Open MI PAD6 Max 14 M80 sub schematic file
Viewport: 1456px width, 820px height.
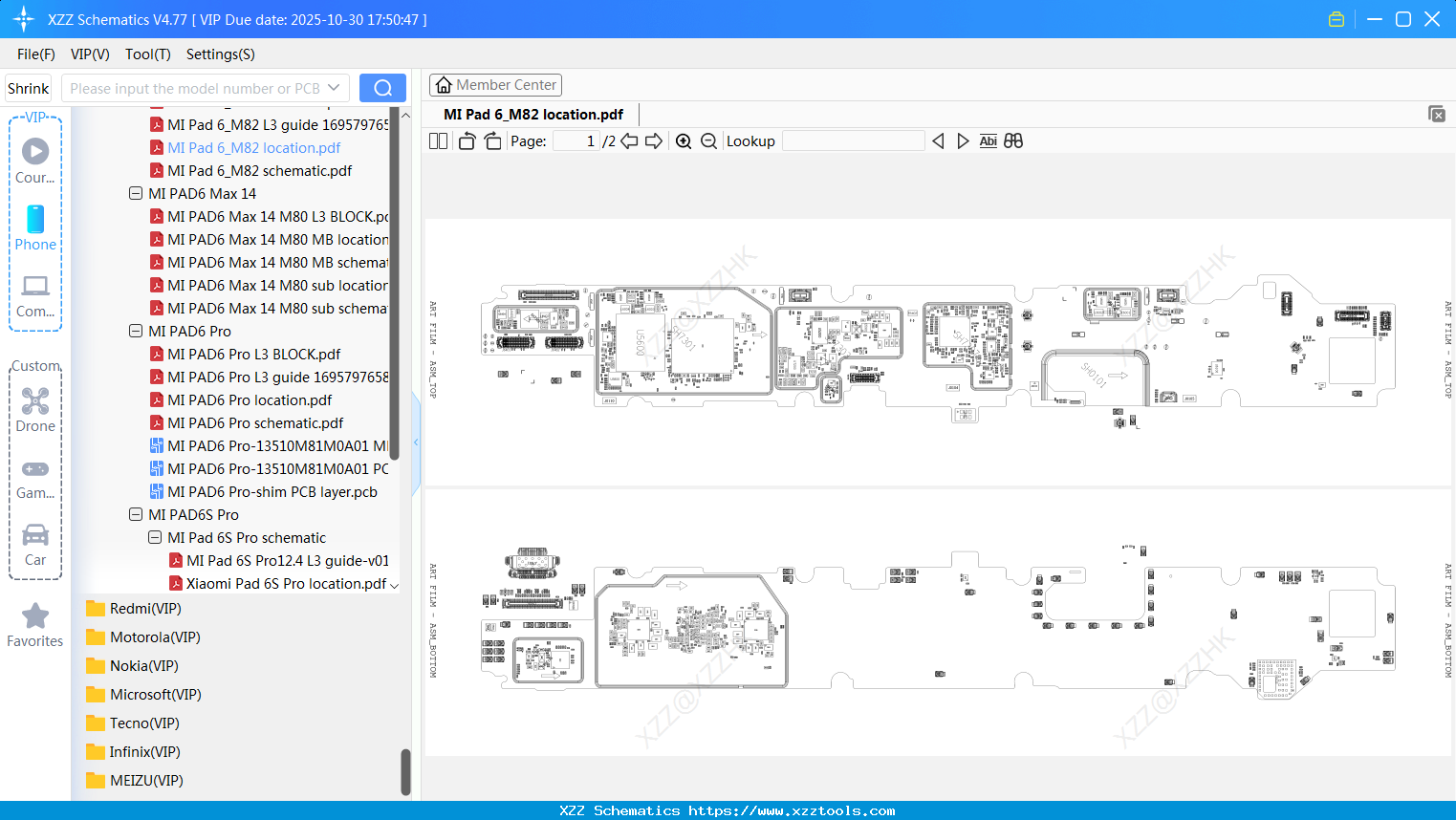(x=277, y=309)
